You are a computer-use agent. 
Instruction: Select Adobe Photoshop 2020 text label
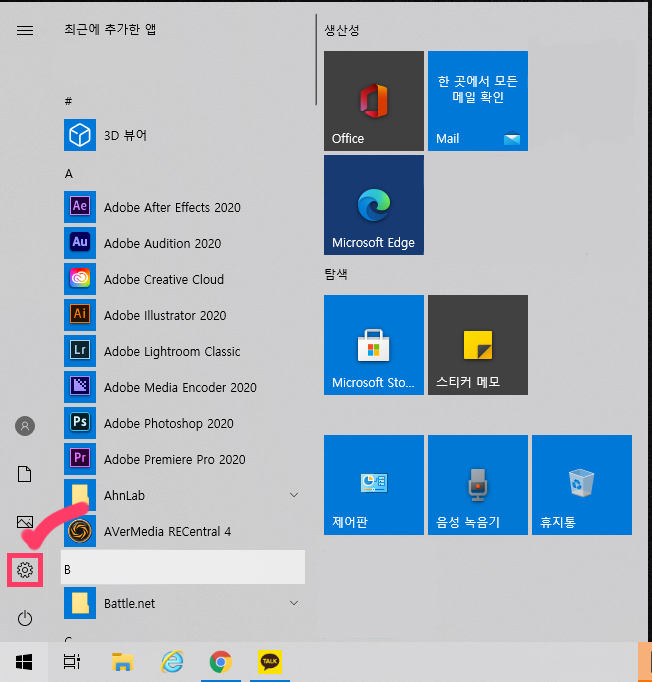[169, 423]
